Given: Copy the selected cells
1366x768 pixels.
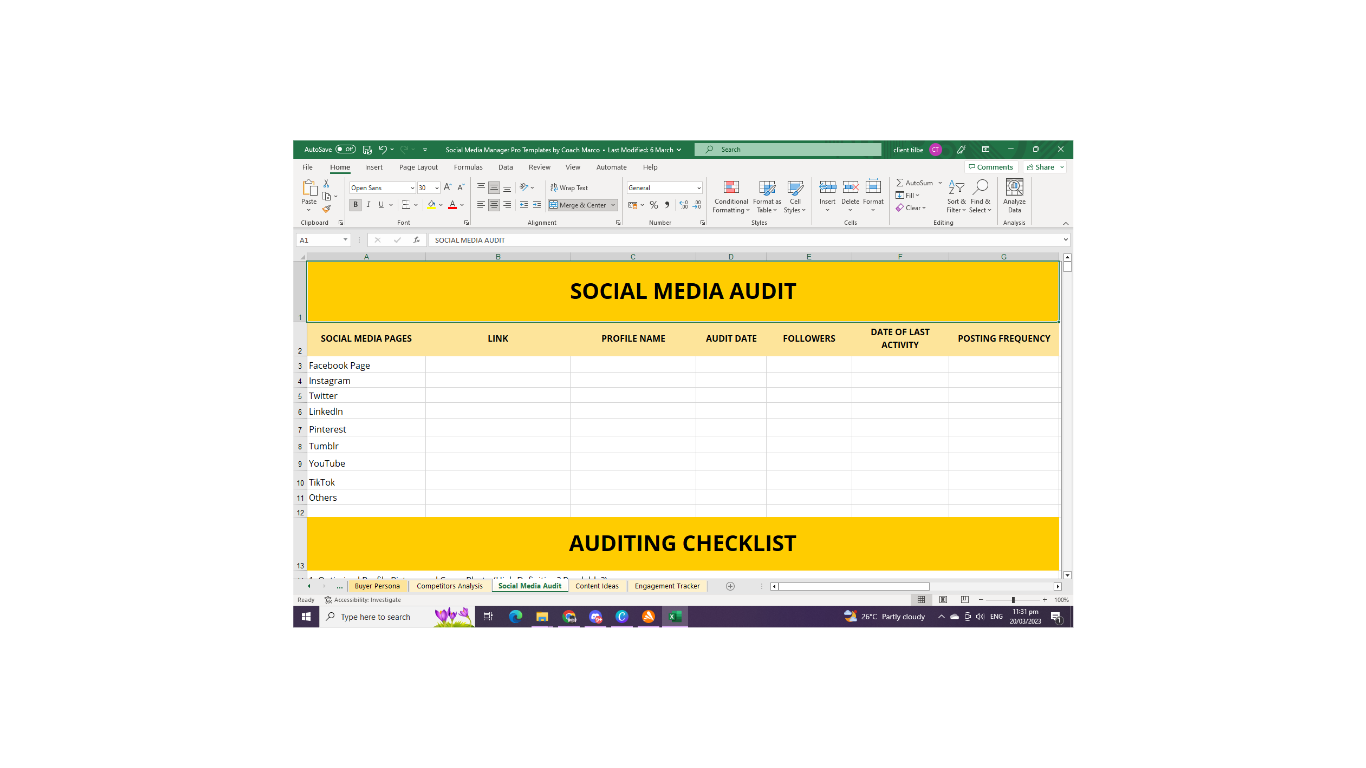Looking at the screenshot, I should [326, 196].
